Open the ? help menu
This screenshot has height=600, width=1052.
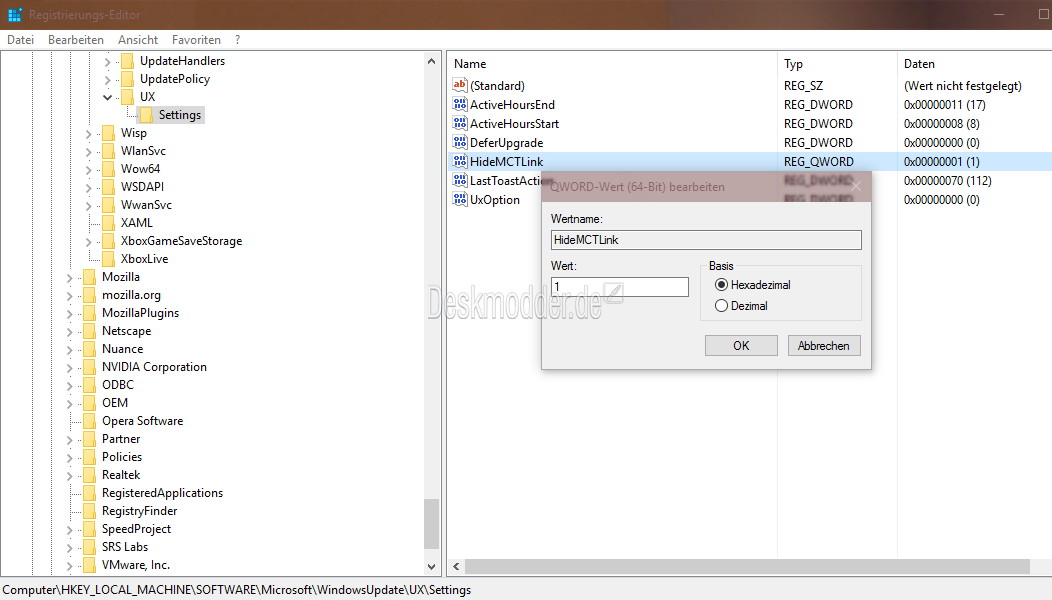pyautogui.click(x=238, y=40)
